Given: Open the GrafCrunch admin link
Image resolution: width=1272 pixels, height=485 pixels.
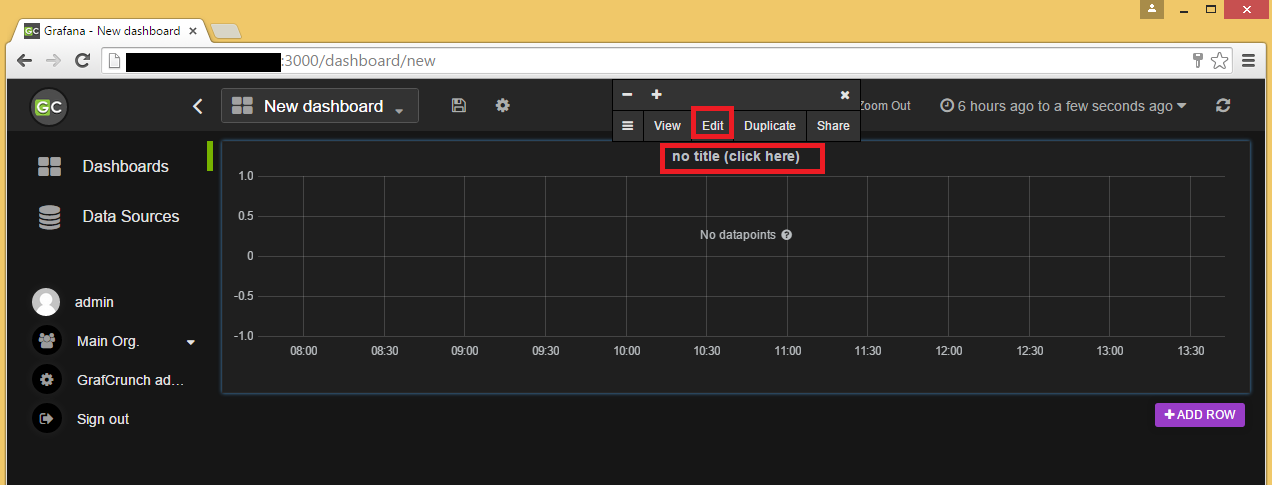Looking at the screenshot, I should pyautogui.click(x=131, y=380).
